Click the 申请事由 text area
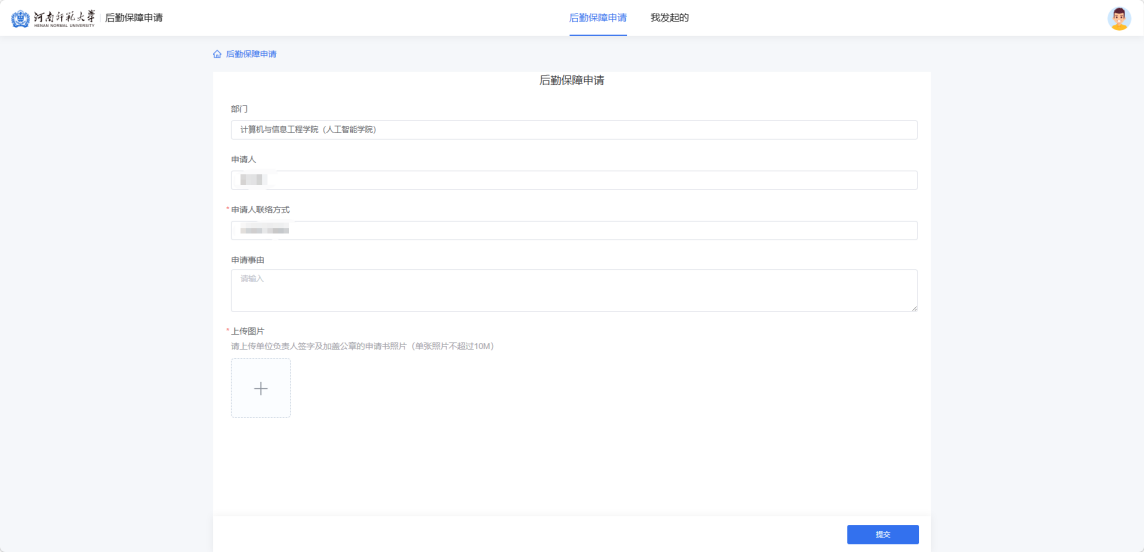Image resolution: width=1144 pixels, height=552 pixels. pyautogui.click(x=574, y=290)
